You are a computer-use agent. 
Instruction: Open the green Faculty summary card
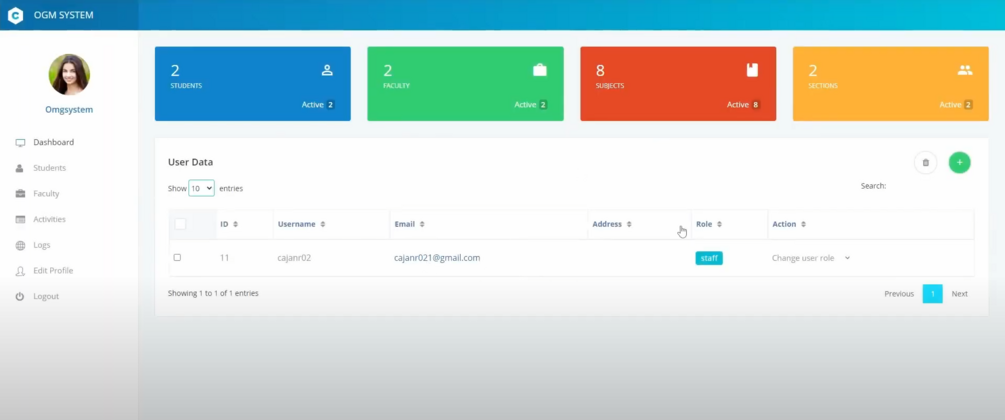point(465,83)
